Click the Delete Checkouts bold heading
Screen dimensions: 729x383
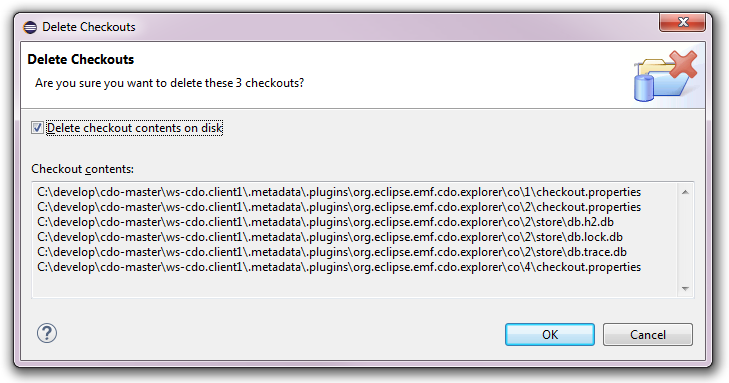click(x=80, y=59)
